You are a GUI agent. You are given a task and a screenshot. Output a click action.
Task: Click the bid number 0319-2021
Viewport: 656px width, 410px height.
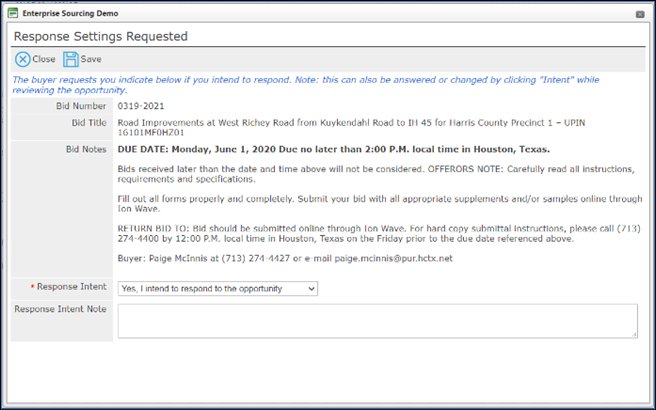pyautogui.click(x=141, y=106)
